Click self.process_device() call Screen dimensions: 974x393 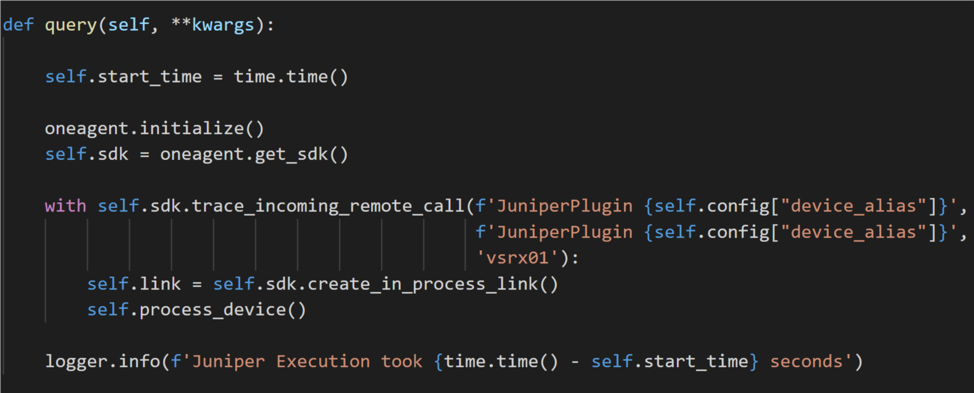click(197, 310)
